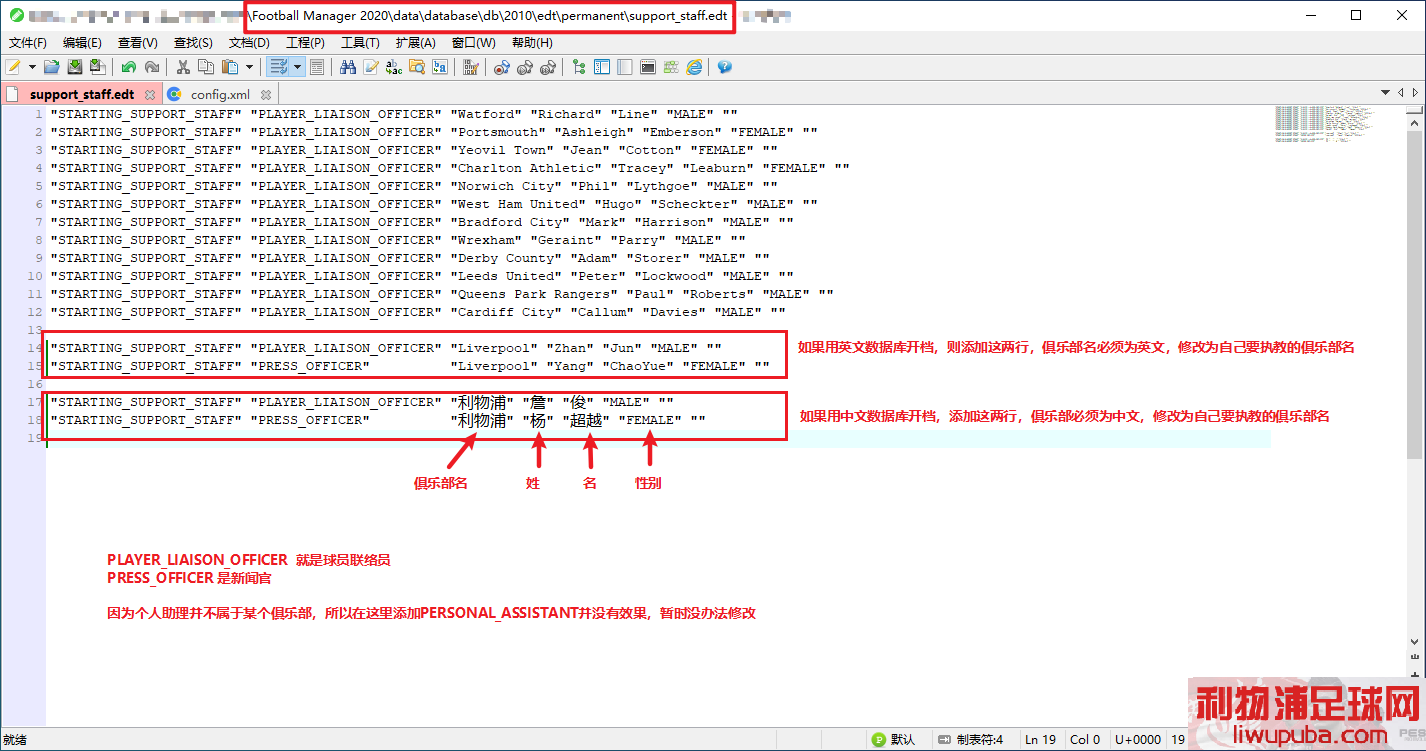Viewport: 1426px width, 751px height.
Task: Open the command output window icon
Action: (x=648, y=67)
